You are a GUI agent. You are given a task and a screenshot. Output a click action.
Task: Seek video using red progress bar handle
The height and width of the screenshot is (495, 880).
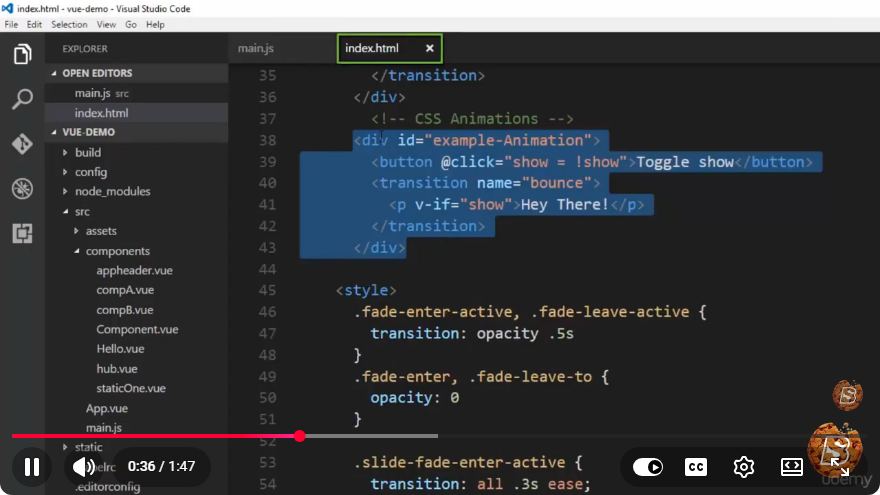[300, 436]
